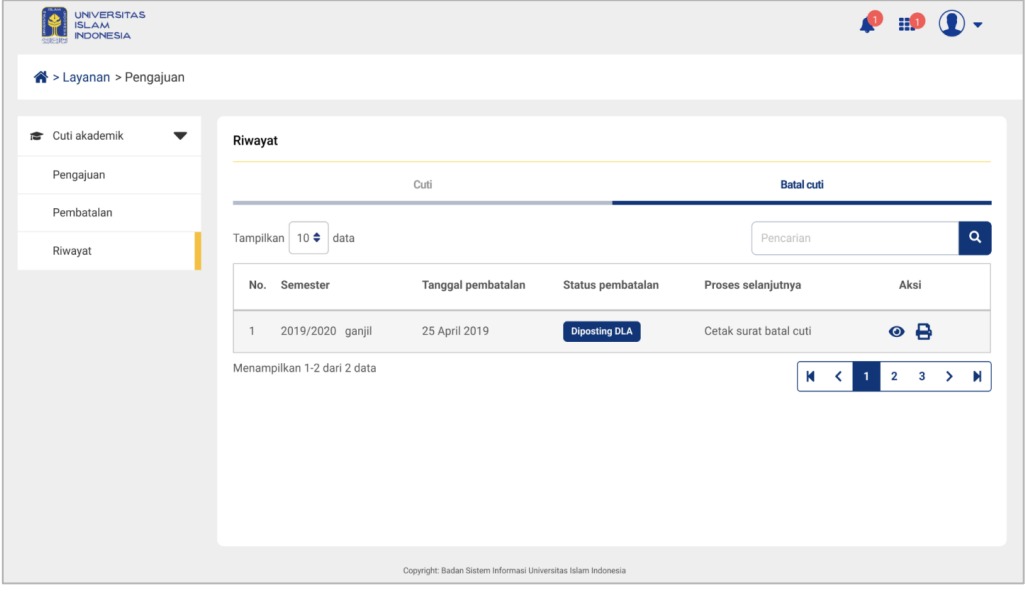Go to next page arrow
Viewport: 1031px width, 593px height.
[949, 377]
